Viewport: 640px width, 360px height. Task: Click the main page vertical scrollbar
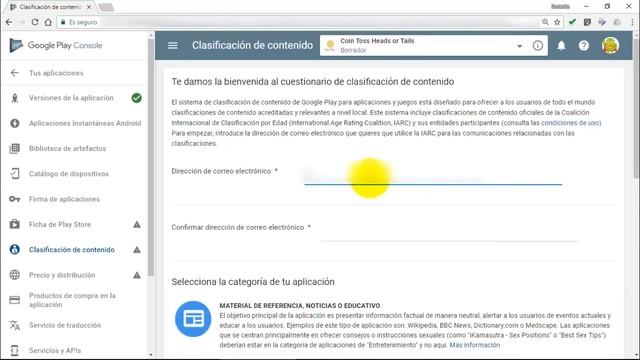click(x=636, y=108)
